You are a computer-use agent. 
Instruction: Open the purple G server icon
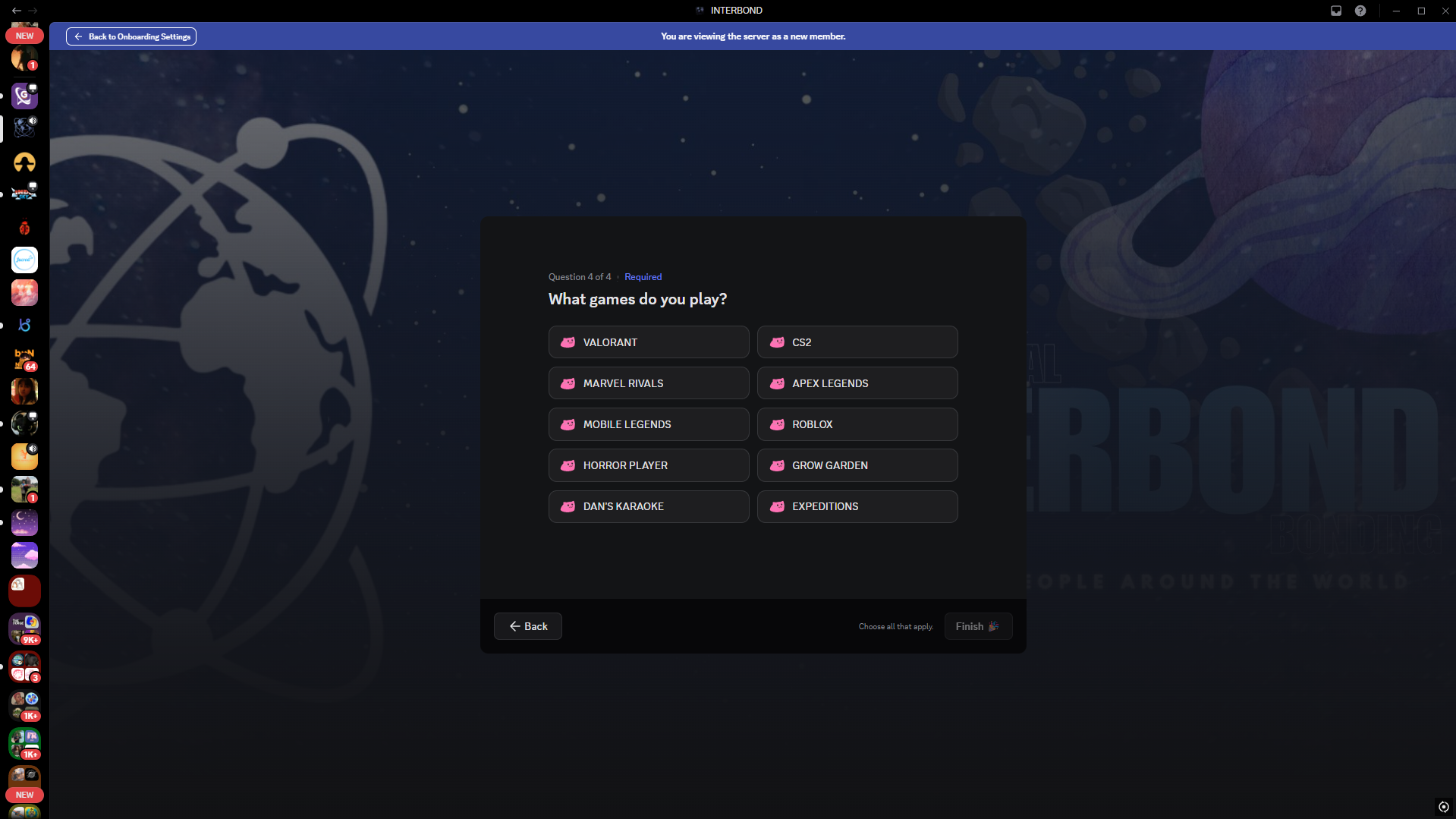pyautogui.click(x=24, y=96)
